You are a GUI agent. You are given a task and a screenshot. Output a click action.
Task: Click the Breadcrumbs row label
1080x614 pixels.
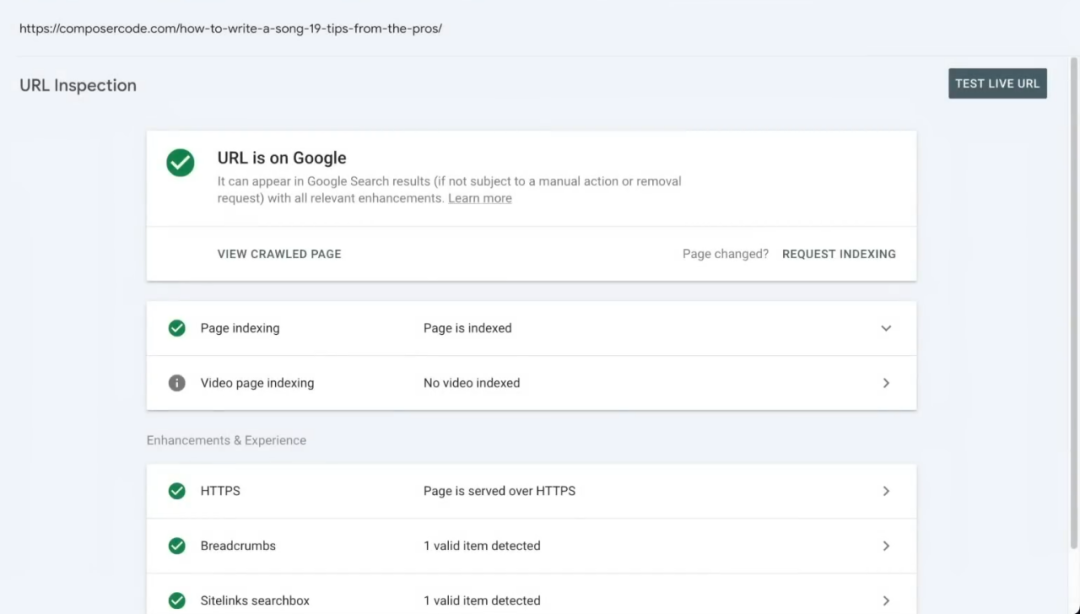point(238,546)
